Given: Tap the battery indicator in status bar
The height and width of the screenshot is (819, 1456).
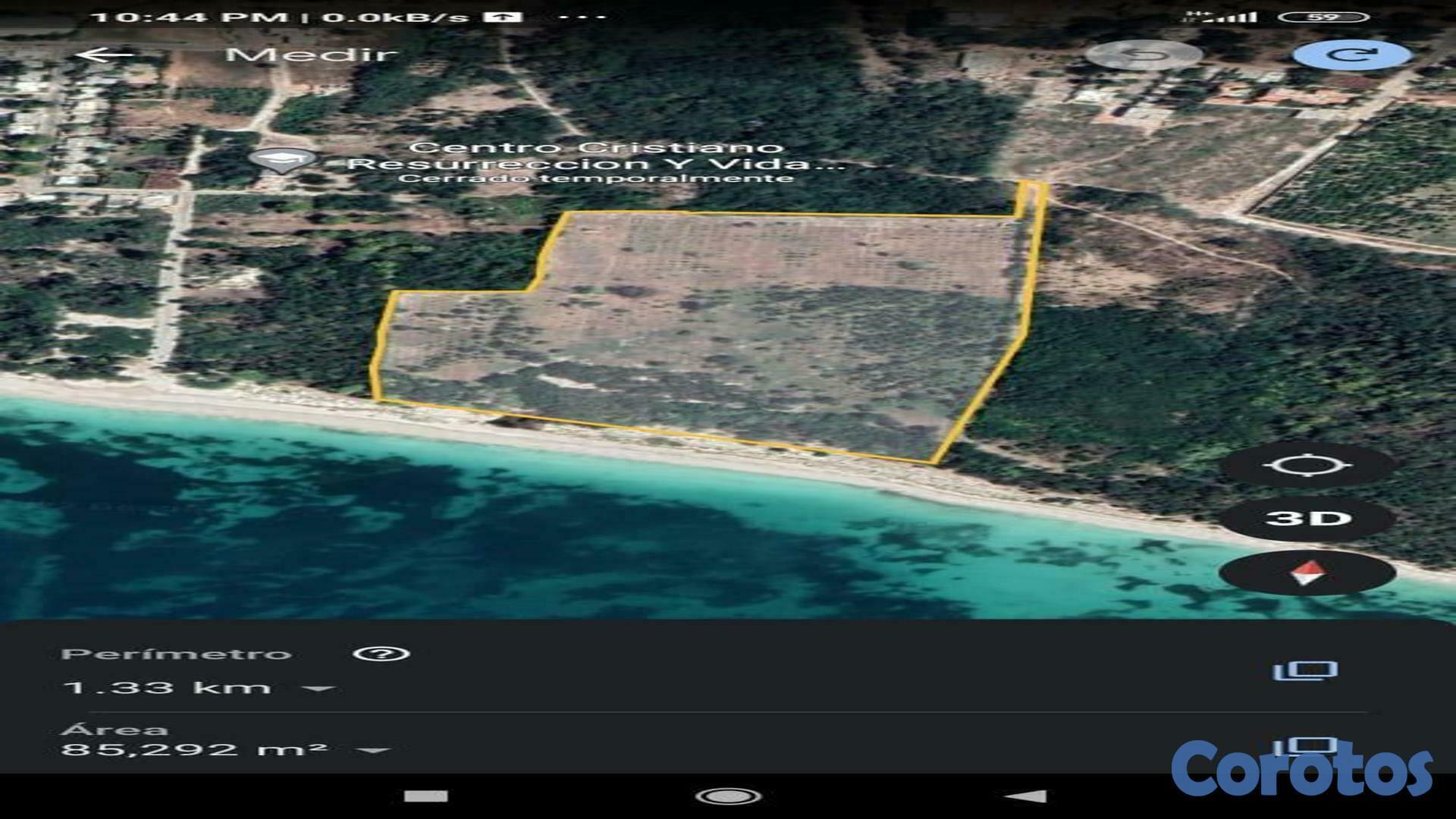Looking at the screenshot, I should click(1323, 17).
